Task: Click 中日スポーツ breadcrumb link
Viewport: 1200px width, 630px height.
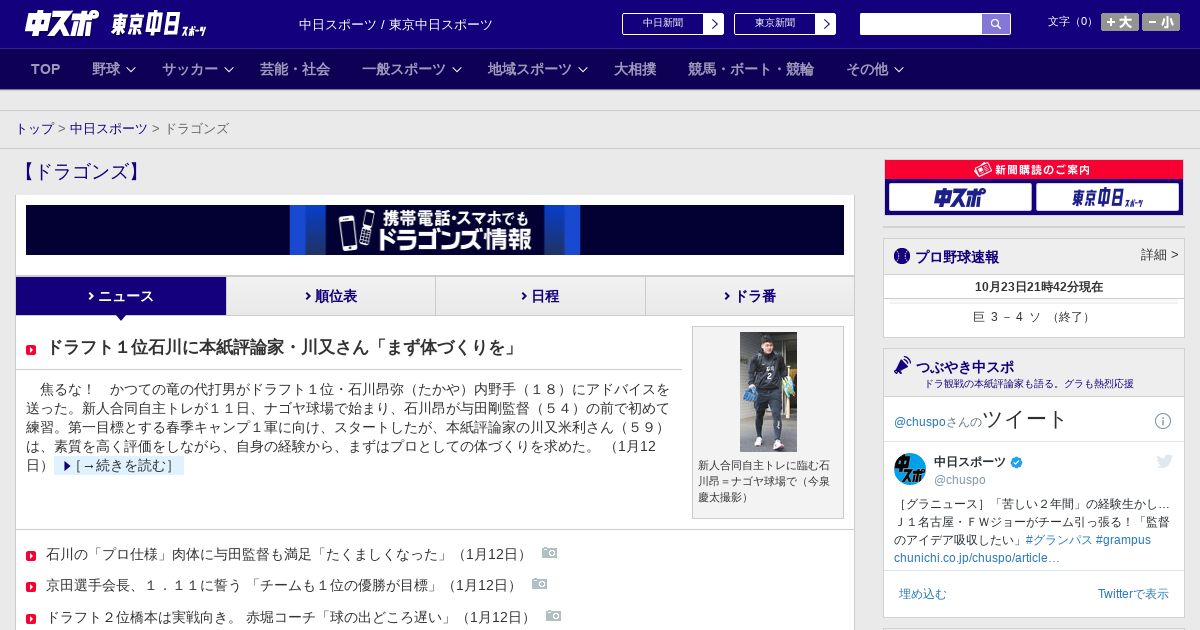Action: tap(108, 129)
